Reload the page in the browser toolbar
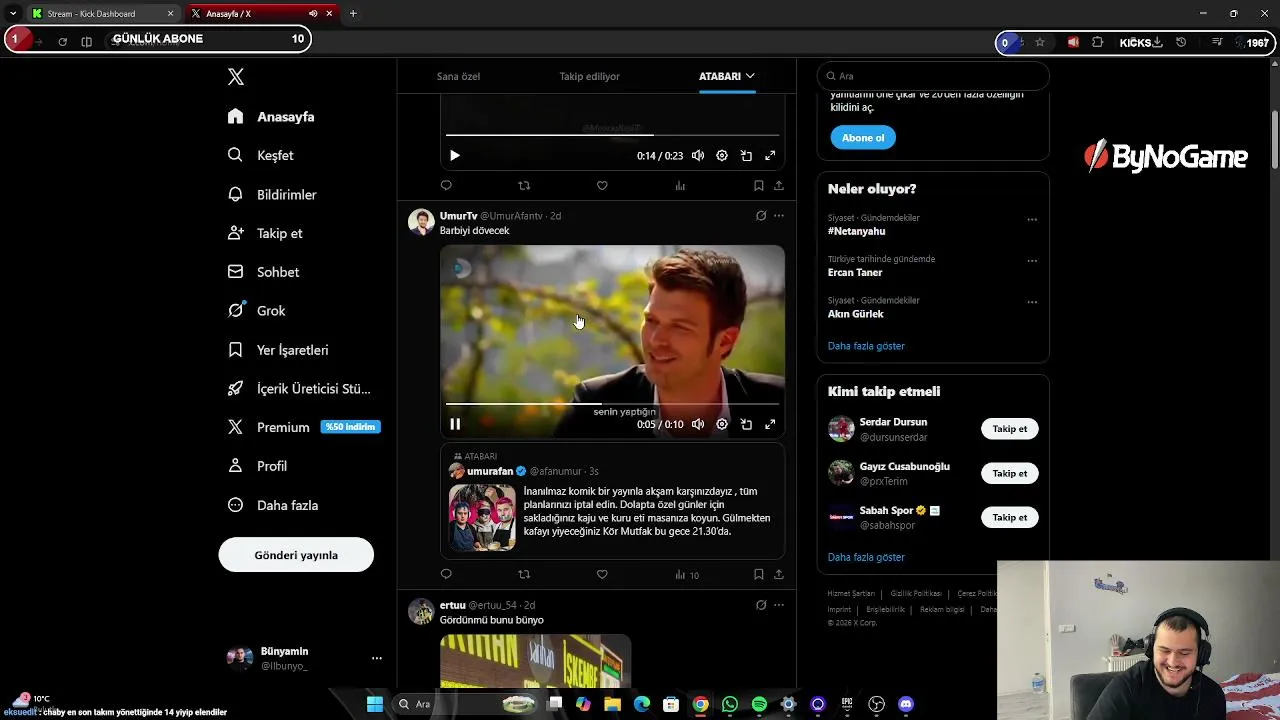The height and width of the screenshot is (720, 1280). pyautogui.click(x=62, y=42)
